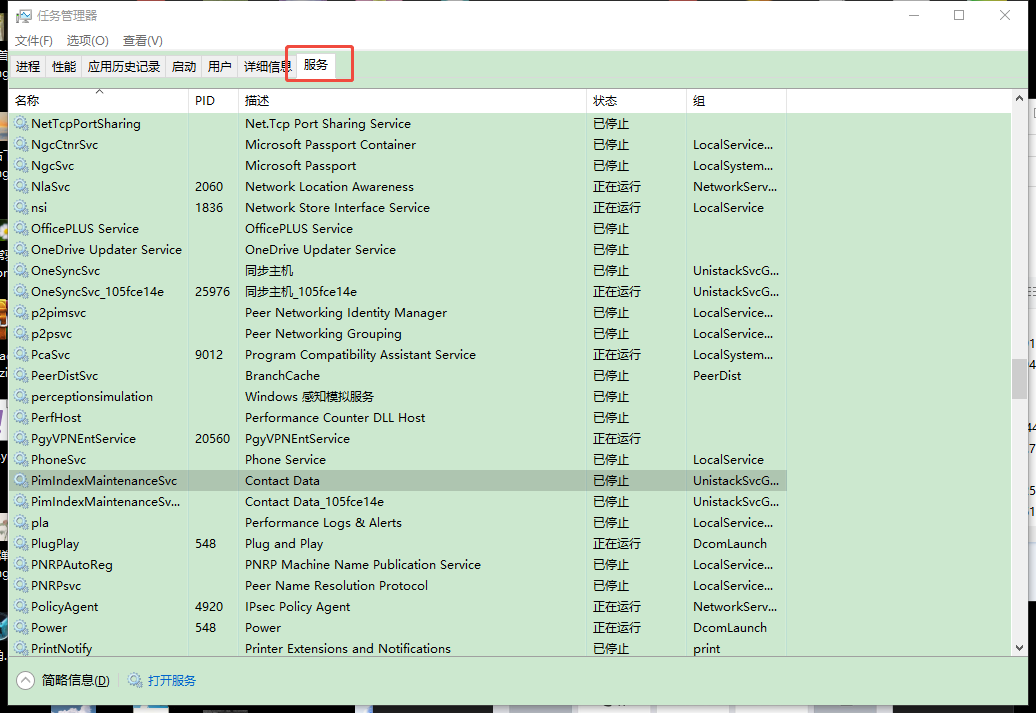Sort by the PID column header
The image size is (1036, 713).
pos(213,100)
